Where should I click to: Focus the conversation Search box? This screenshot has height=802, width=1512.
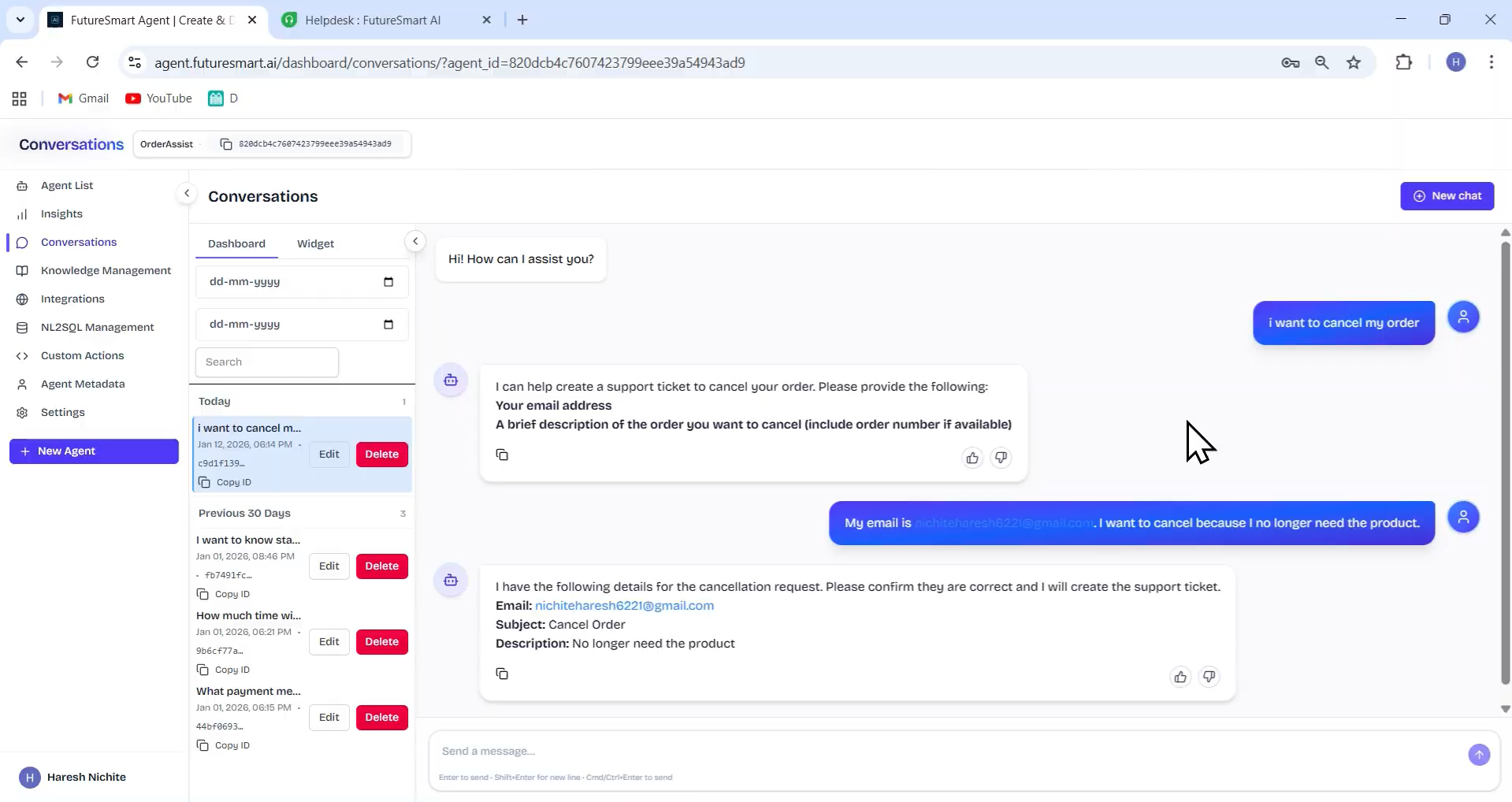(x=267, y=362)
